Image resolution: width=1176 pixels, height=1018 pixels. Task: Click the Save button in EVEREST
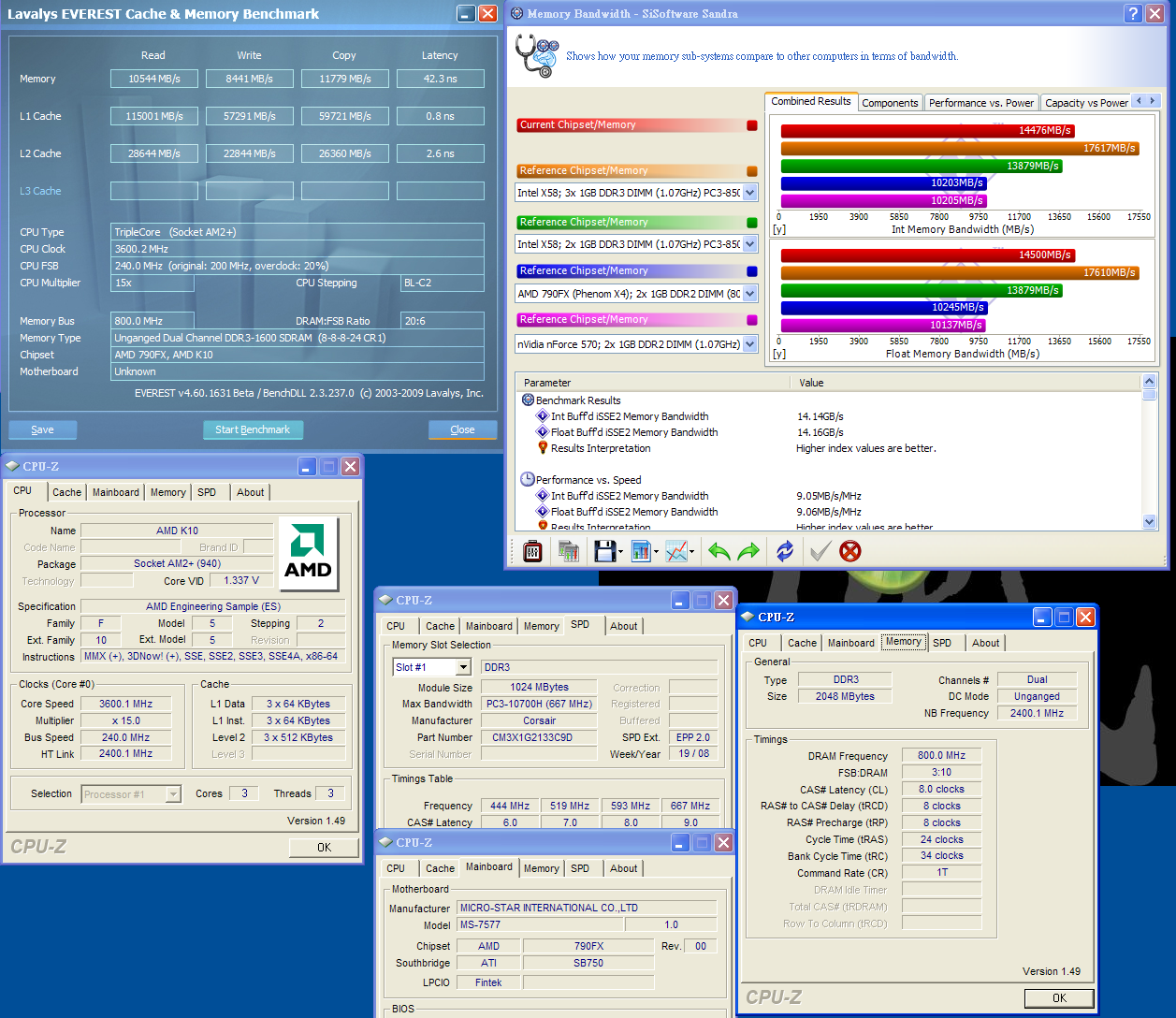42,429
